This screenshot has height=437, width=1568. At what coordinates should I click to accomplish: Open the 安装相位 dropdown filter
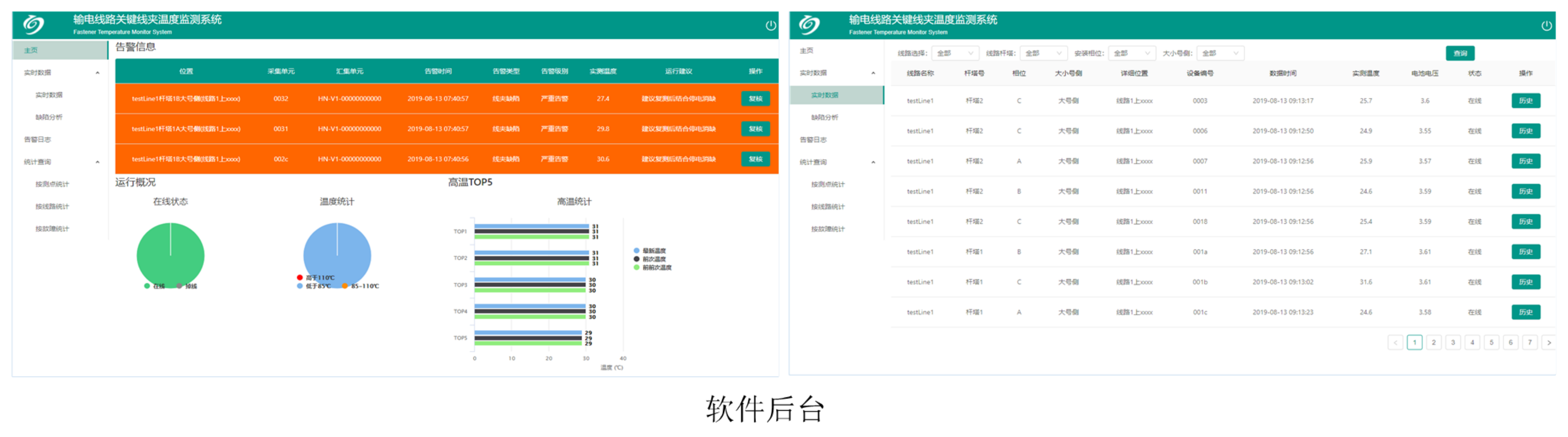pyautogui.click(x=1131, y=53)
